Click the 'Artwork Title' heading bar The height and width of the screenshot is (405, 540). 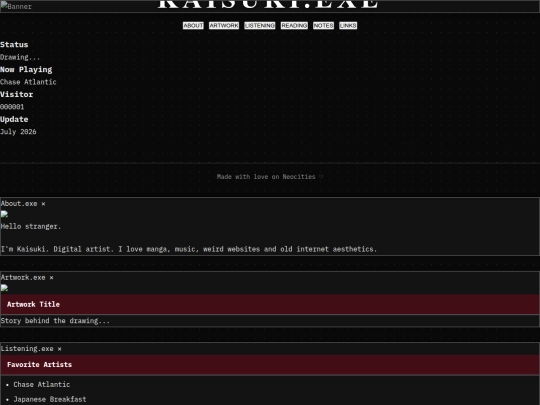tap(270, 304)
